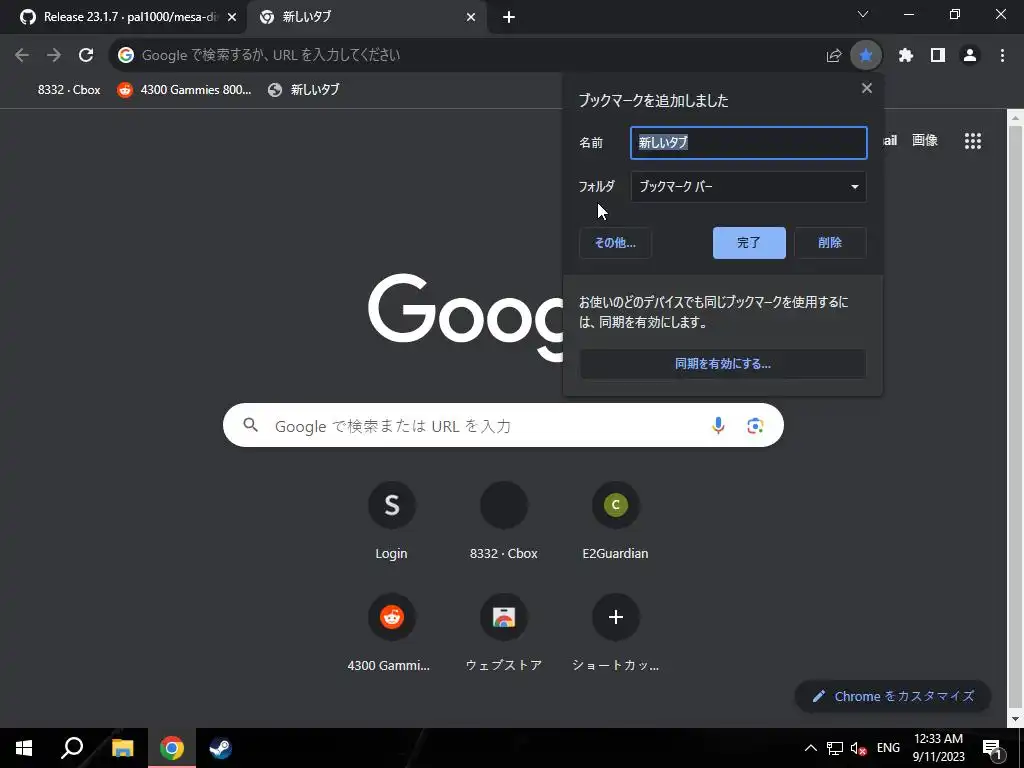Add shortcut with plus tile
Viewport: 1024px width, 768px height.
(615, 633)
